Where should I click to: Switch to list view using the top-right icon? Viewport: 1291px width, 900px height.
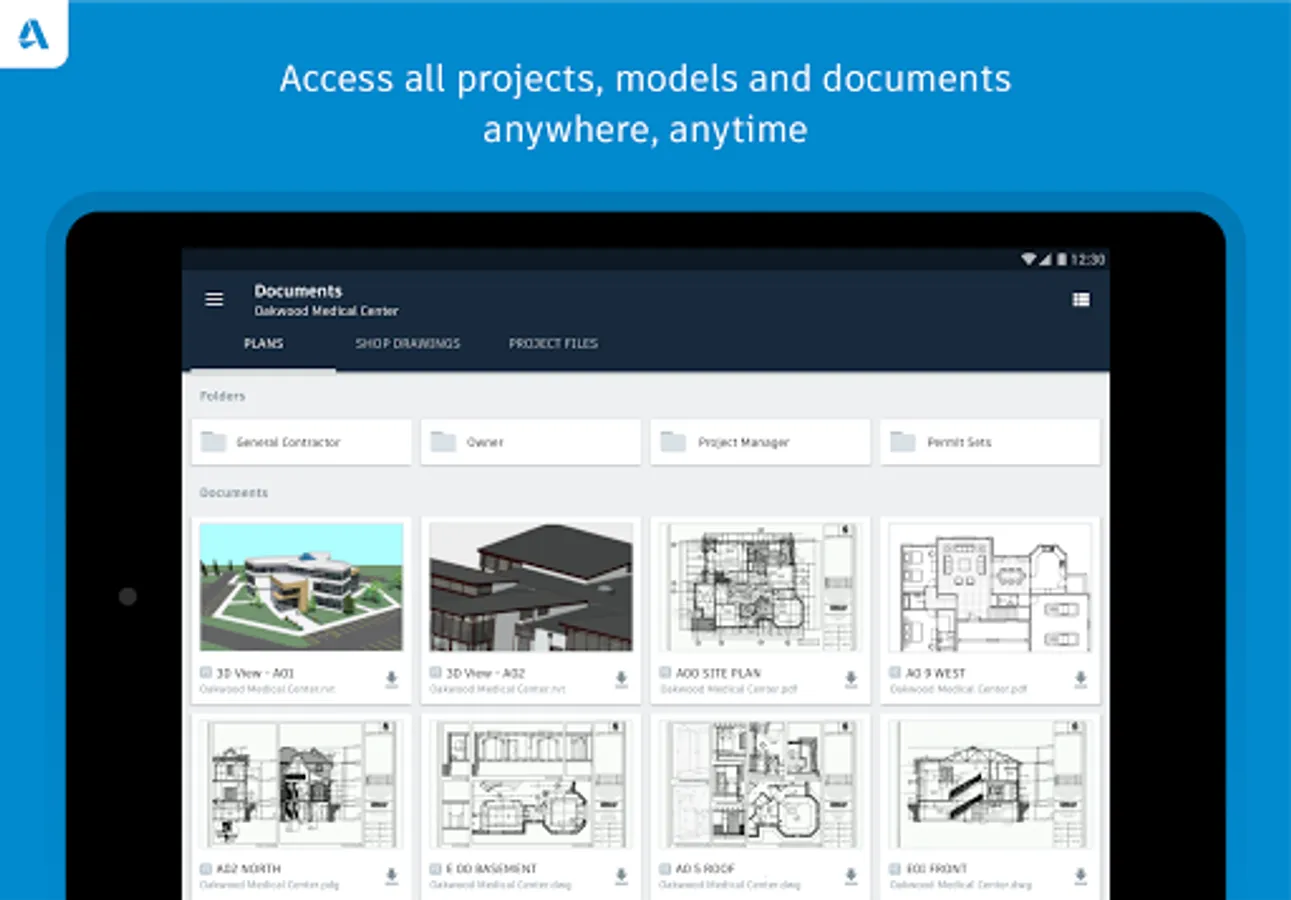coord(1081,300)
